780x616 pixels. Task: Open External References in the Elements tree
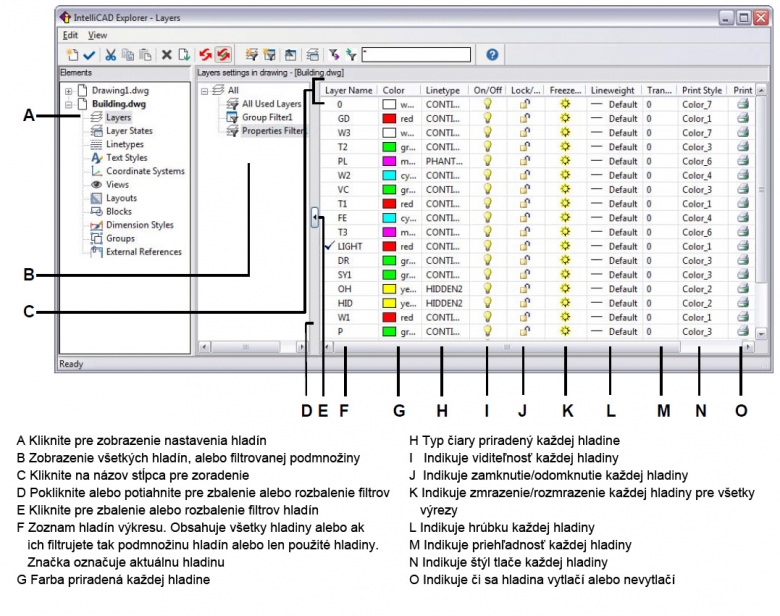coord(144,252)
